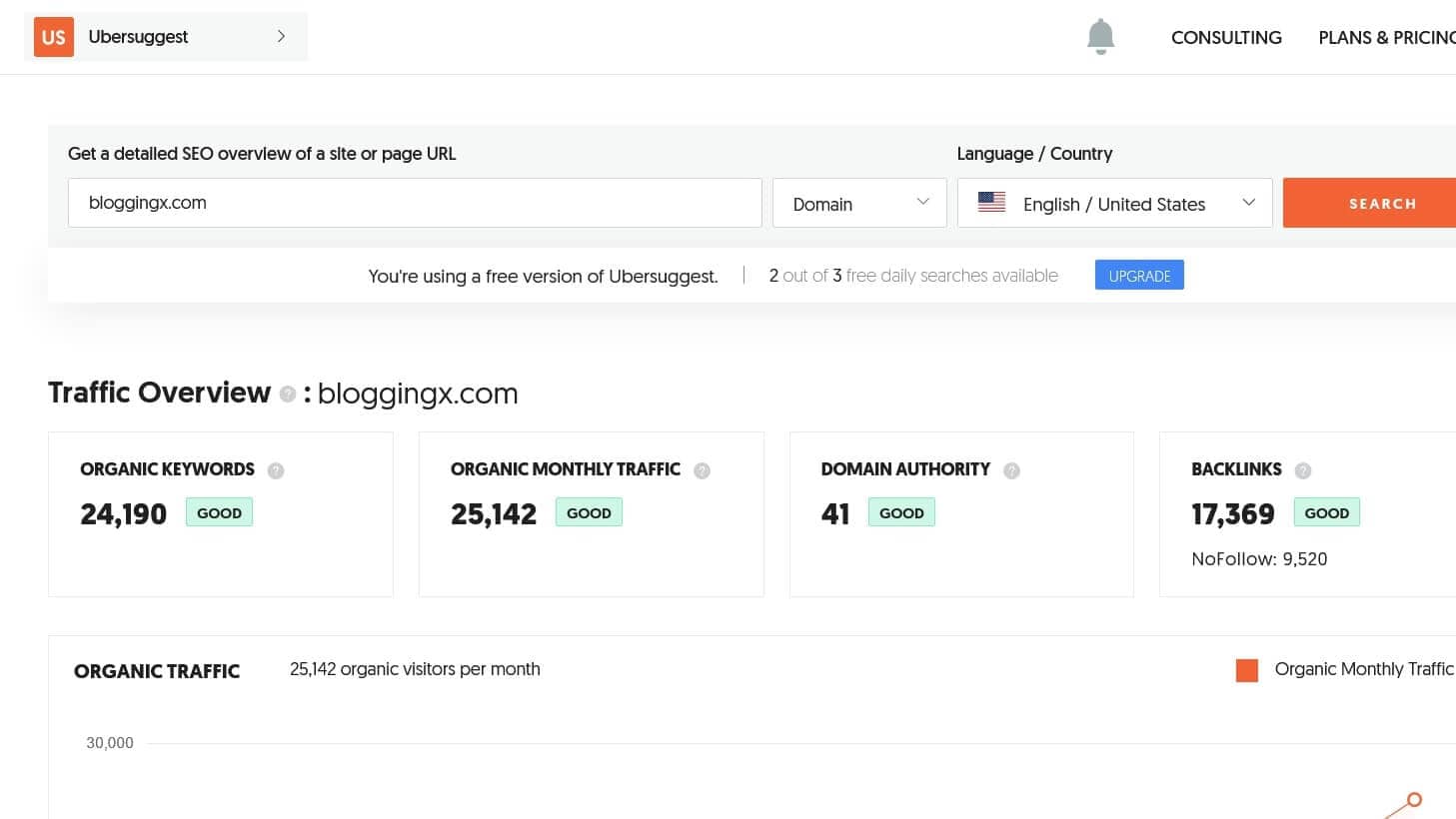Open the English / United States language dropdown

[1114, 203]
